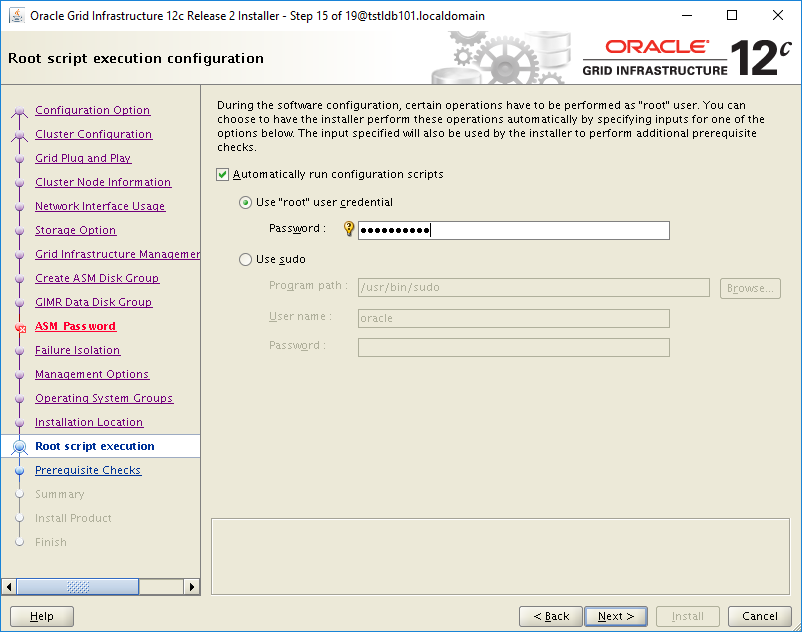Open Operating System Groups step
802x632 pixels.
(x=104, y=399)
